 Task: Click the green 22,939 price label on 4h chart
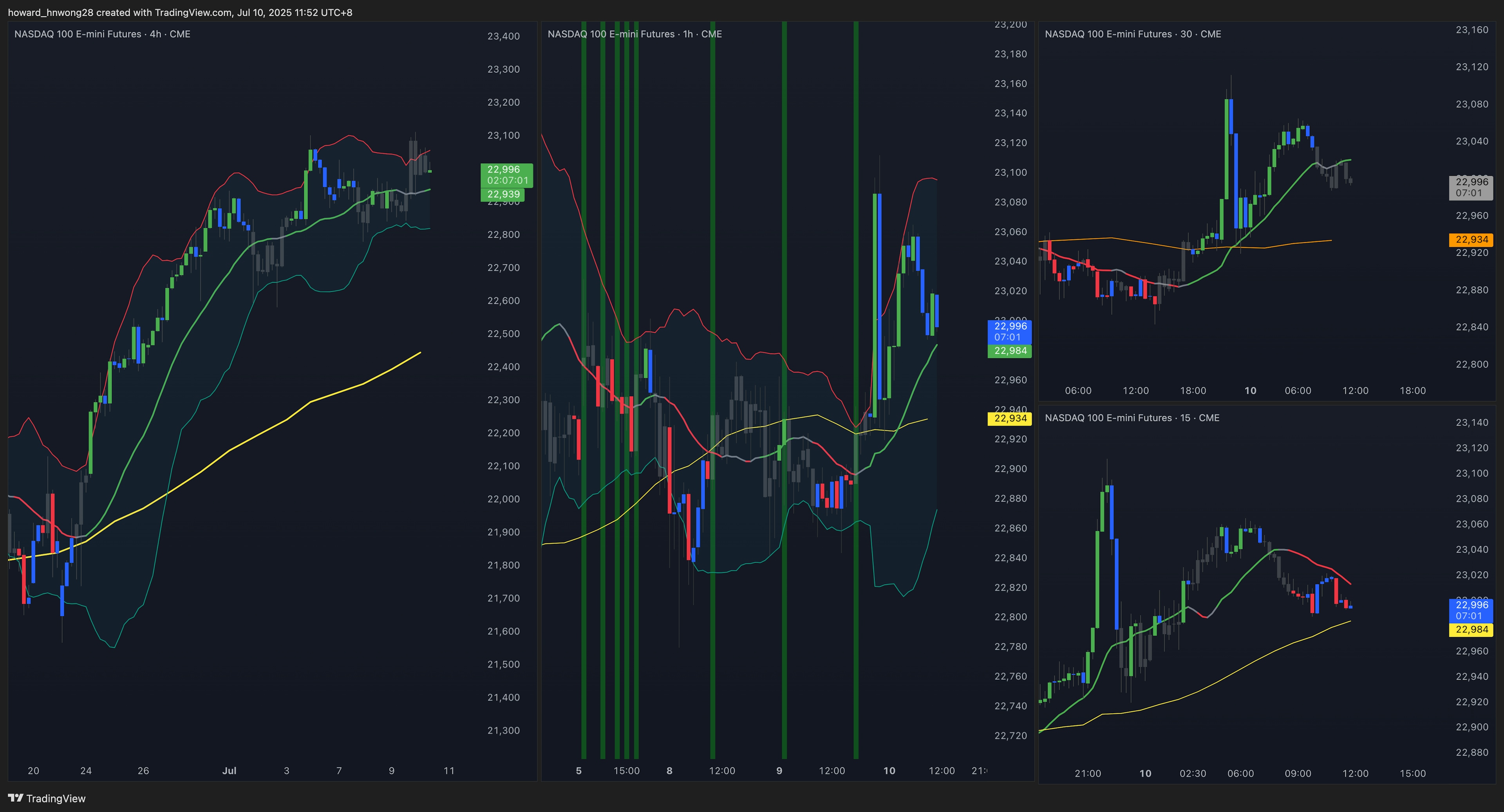tap(503, 195)
